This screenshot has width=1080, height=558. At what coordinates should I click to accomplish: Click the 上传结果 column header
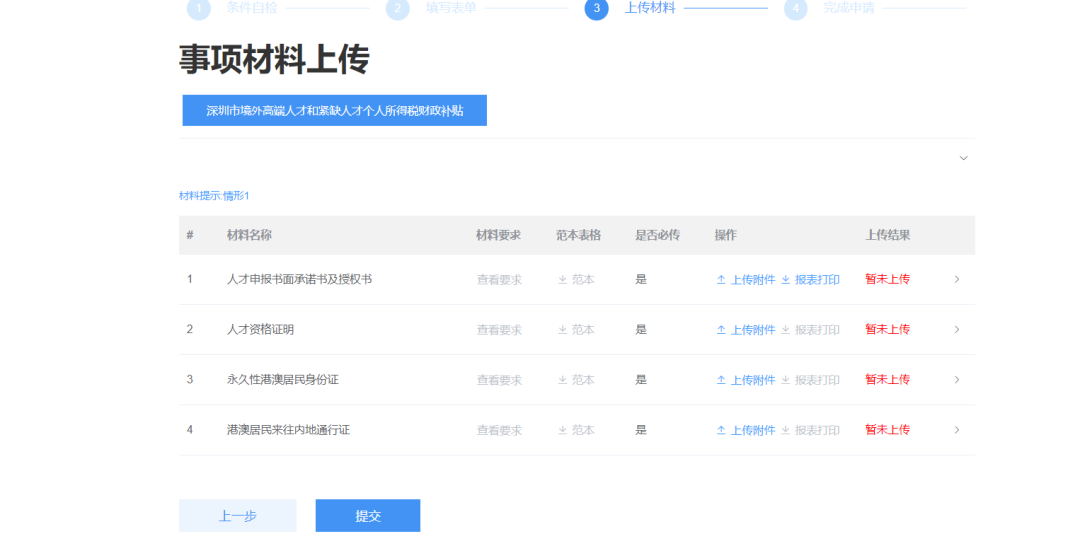[x=888, y=235]
